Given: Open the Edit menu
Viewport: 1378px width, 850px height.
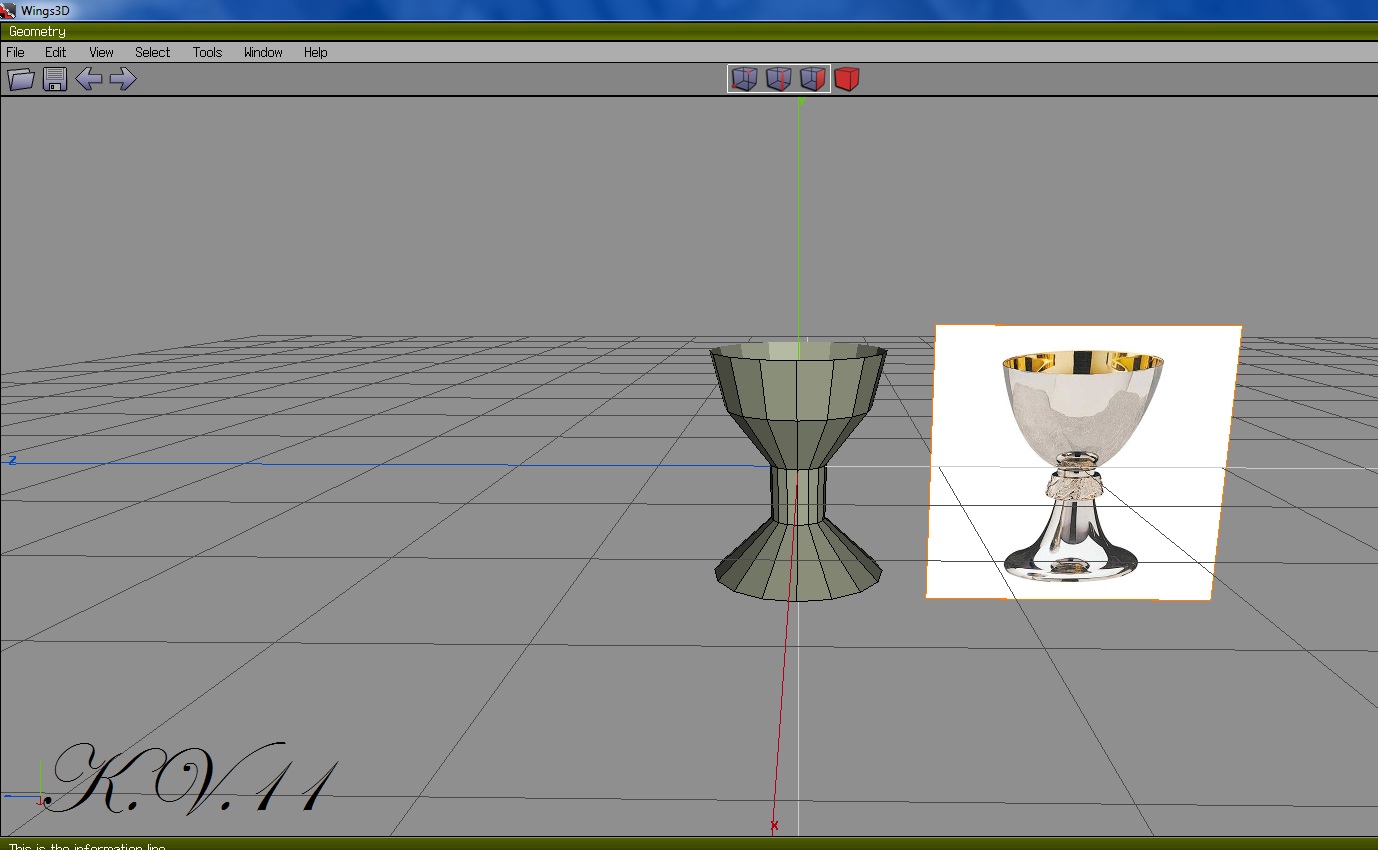Looking at the screenshot, I should [x=55, y=52].
